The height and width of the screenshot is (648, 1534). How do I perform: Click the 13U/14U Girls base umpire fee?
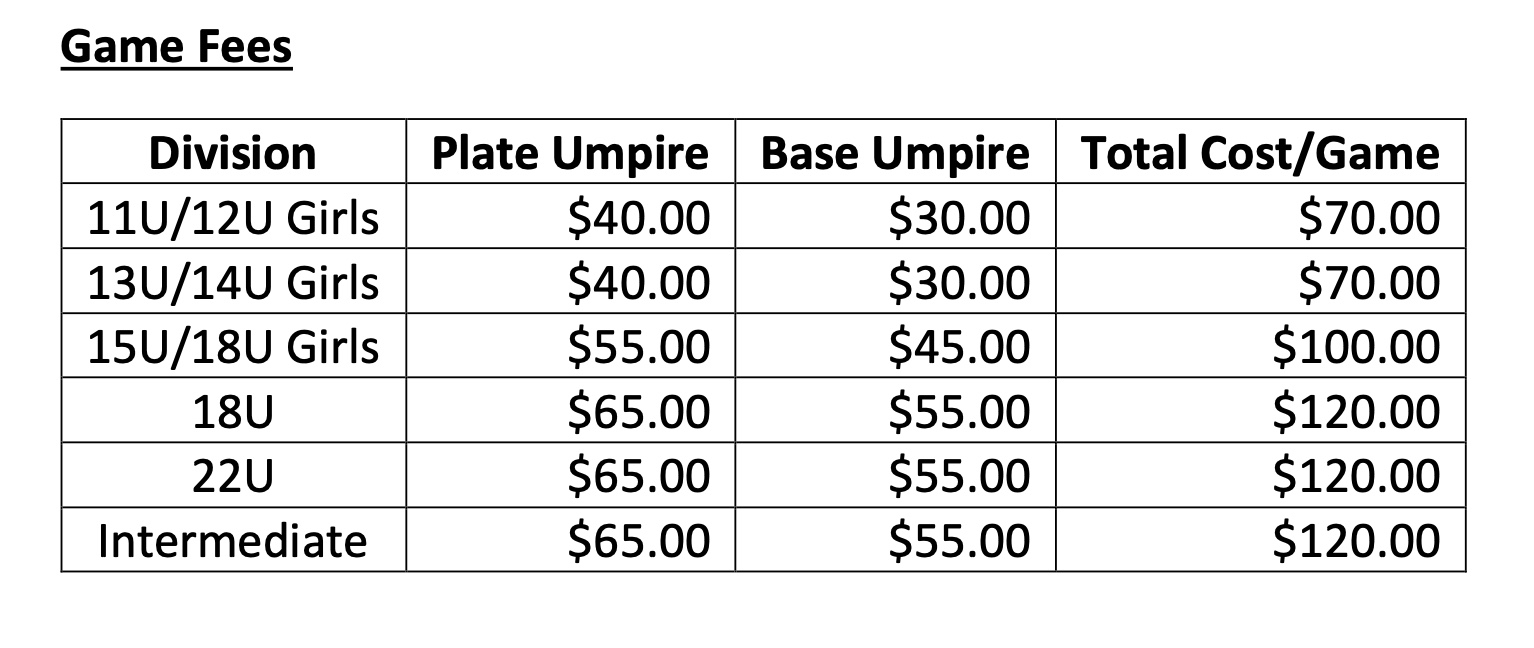pyautogui.click(x=958, y=282)
